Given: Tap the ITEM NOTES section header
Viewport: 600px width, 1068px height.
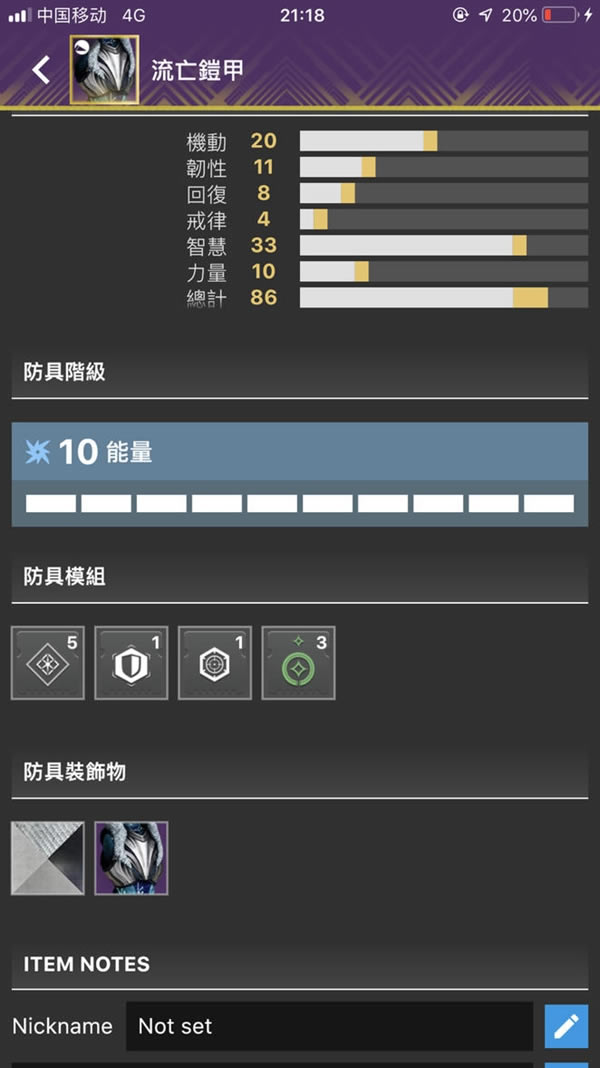Looking at the screenshot, I should (87, 964).
